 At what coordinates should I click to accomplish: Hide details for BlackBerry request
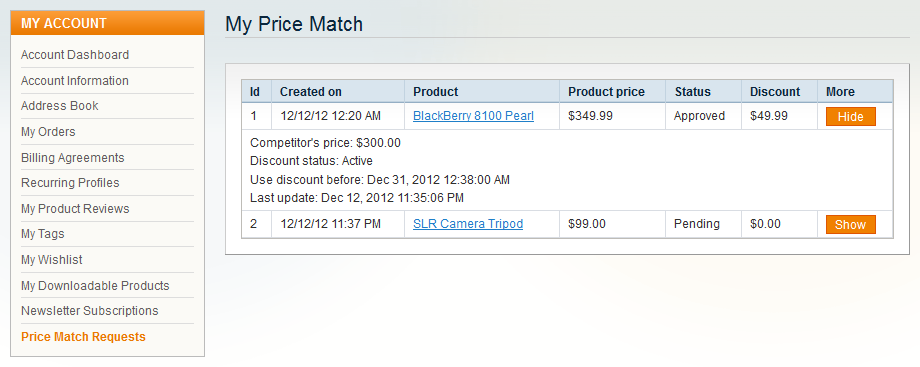click(x=851, y=116)
